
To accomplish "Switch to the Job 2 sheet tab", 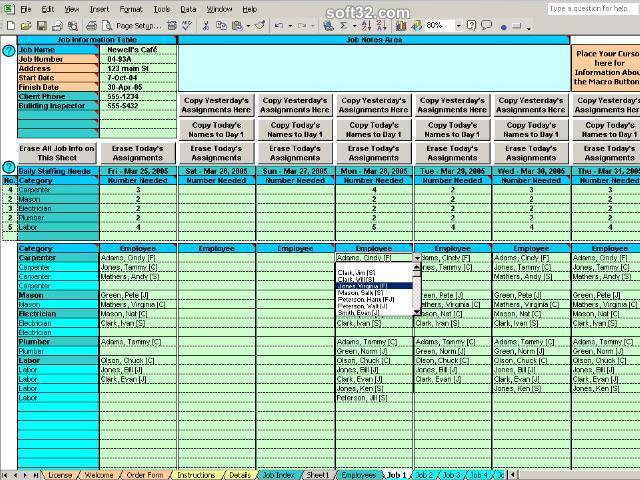I will click(x=424, y=475).
